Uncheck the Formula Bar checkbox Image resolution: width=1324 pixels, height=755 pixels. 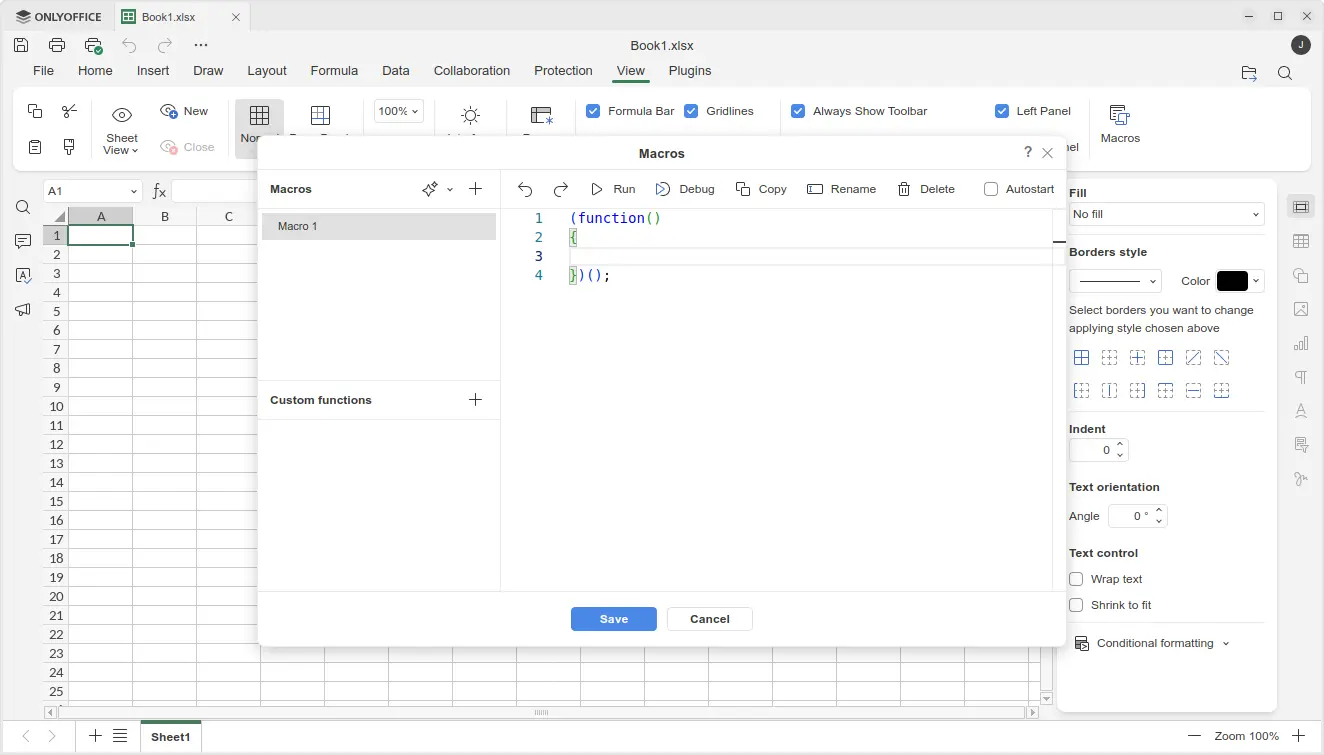(593, 111)
